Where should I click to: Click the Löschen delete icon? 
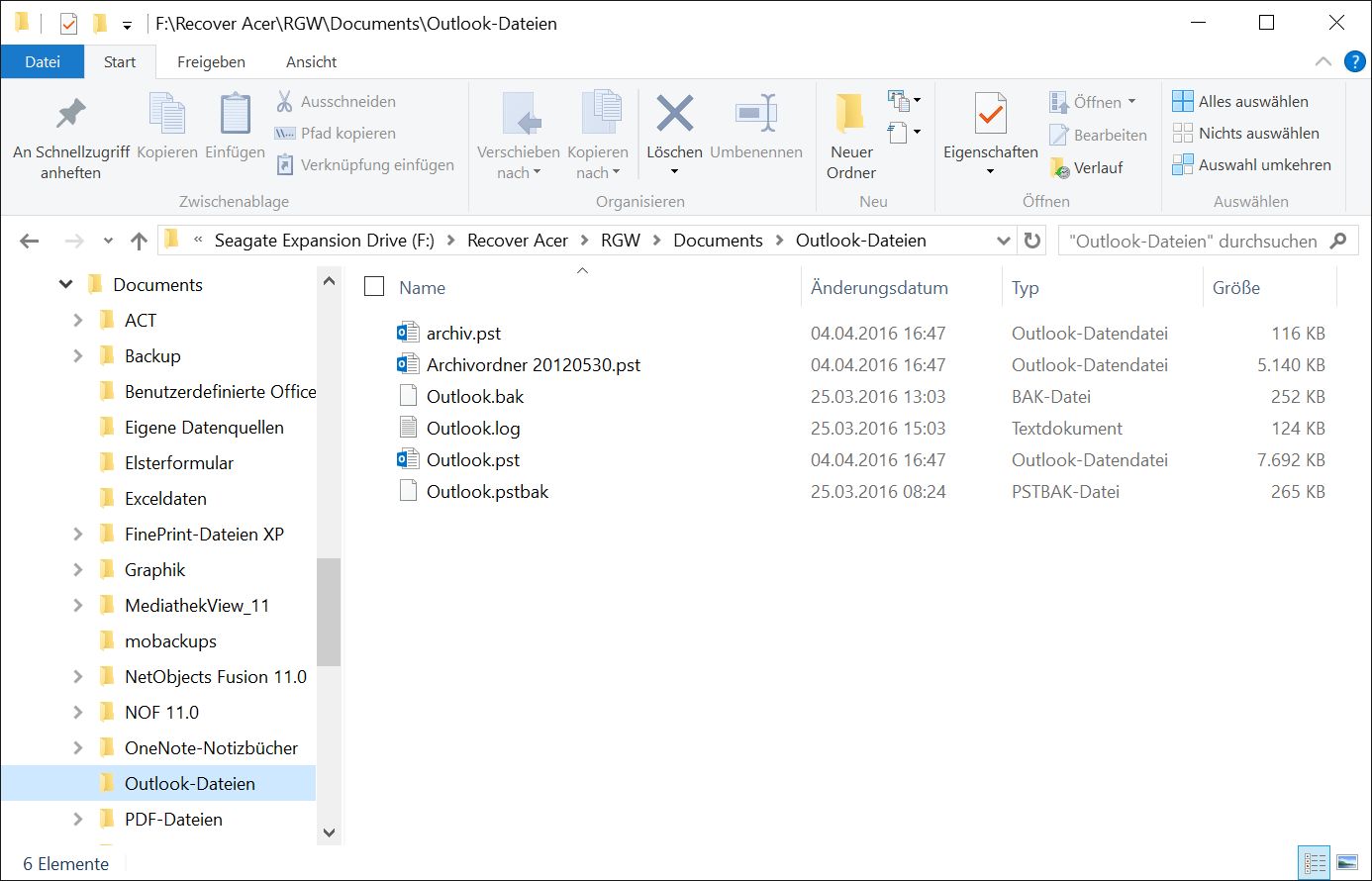(x=674, y=115)
